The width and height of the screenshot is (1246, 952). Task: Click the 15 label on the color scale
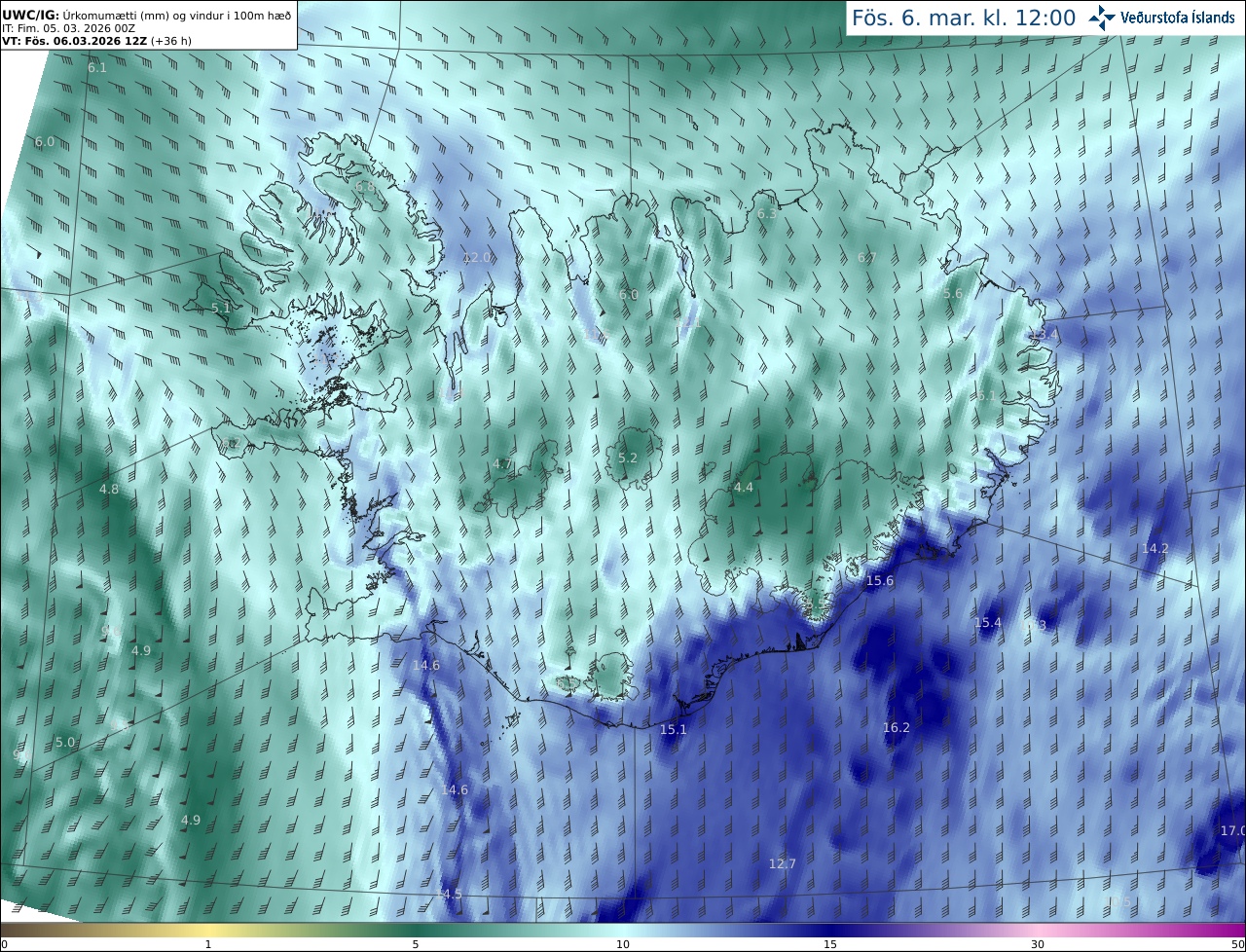[x=830, y=944]
